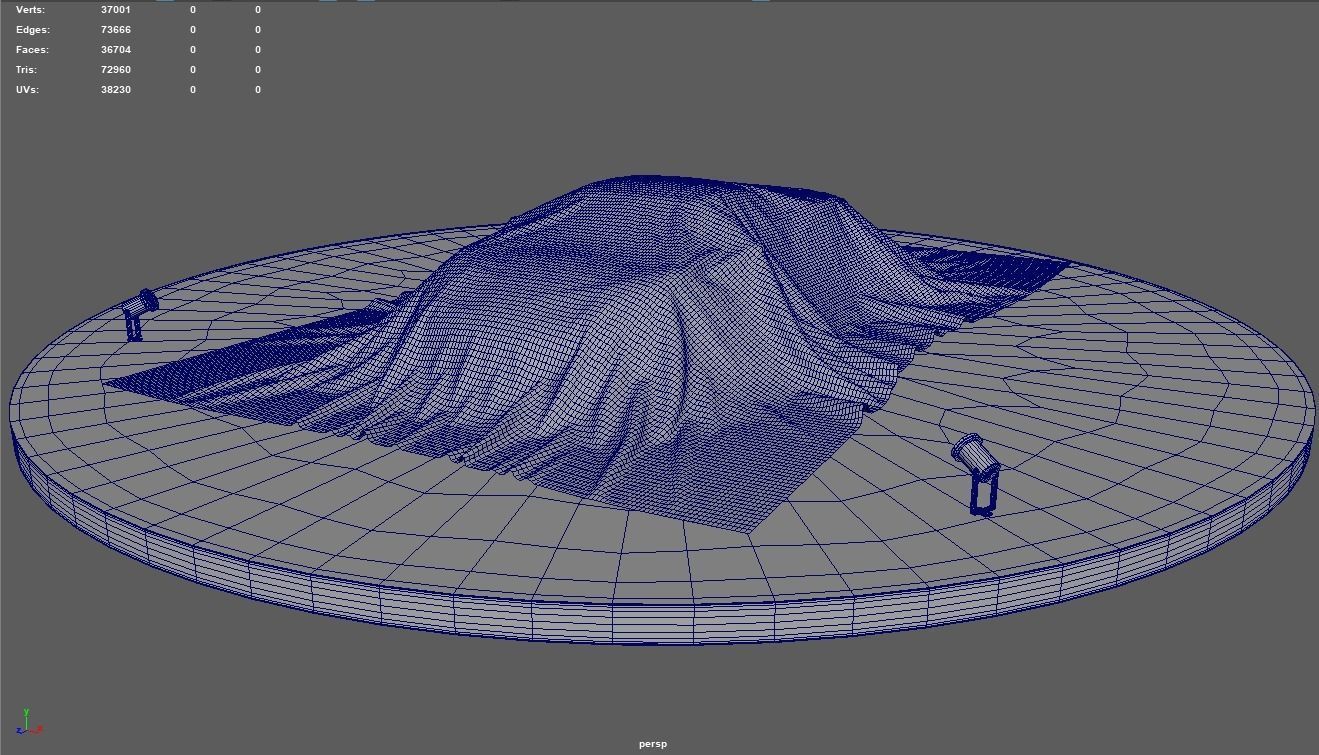This screenshot has width=1319, height=755.
Task: Click the "Verts:" heads-up label
Action: [x=30, y=10]
